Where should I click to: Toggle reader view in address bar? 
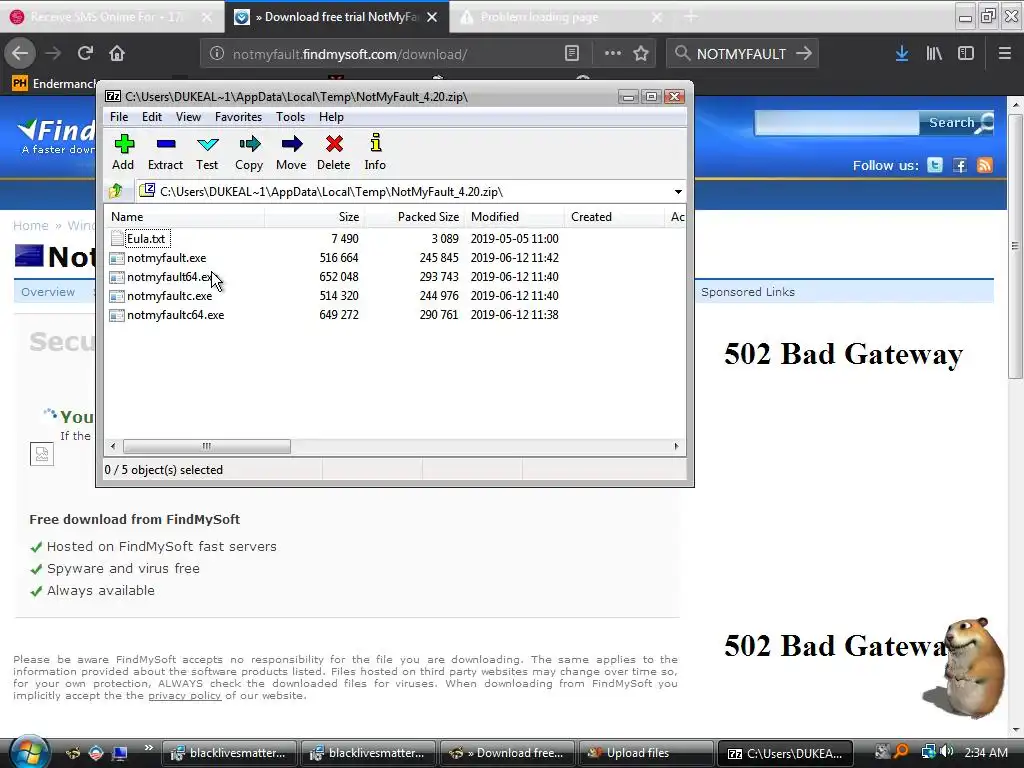pos(571,54)
